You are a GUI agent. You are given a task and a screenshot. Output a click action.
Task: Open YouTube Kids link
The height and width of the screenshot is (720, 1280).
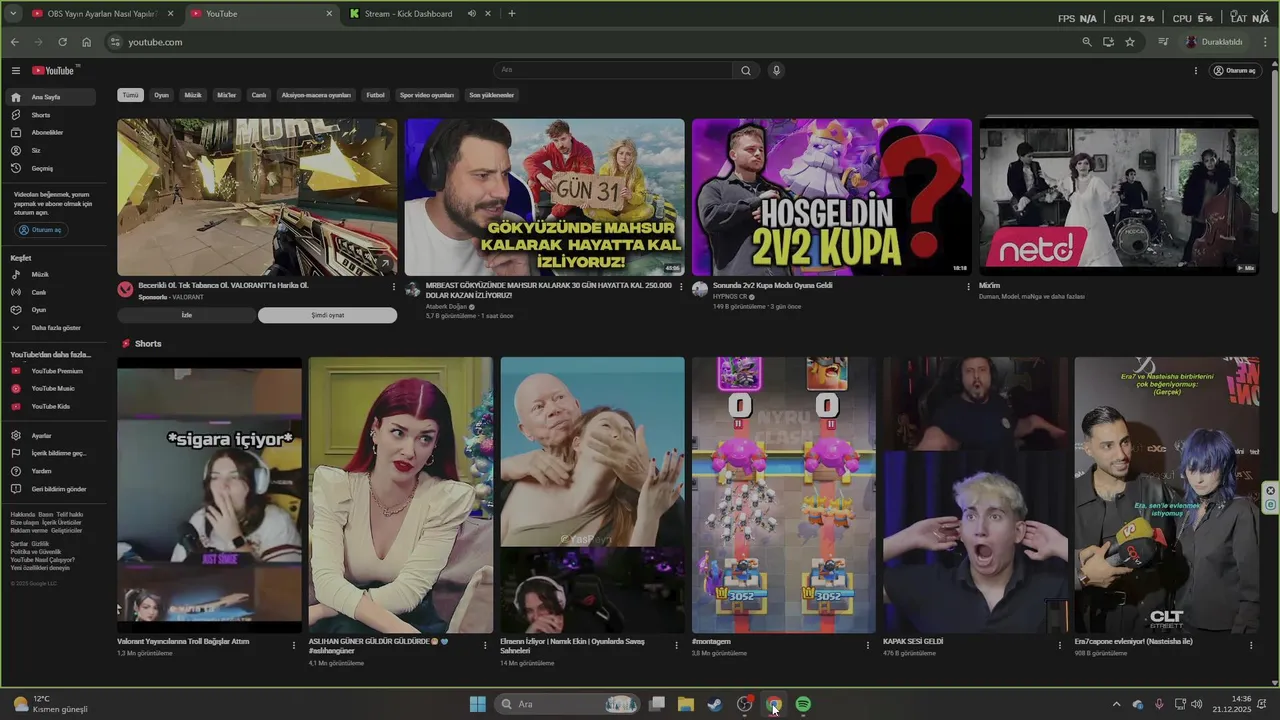point(52,406)
